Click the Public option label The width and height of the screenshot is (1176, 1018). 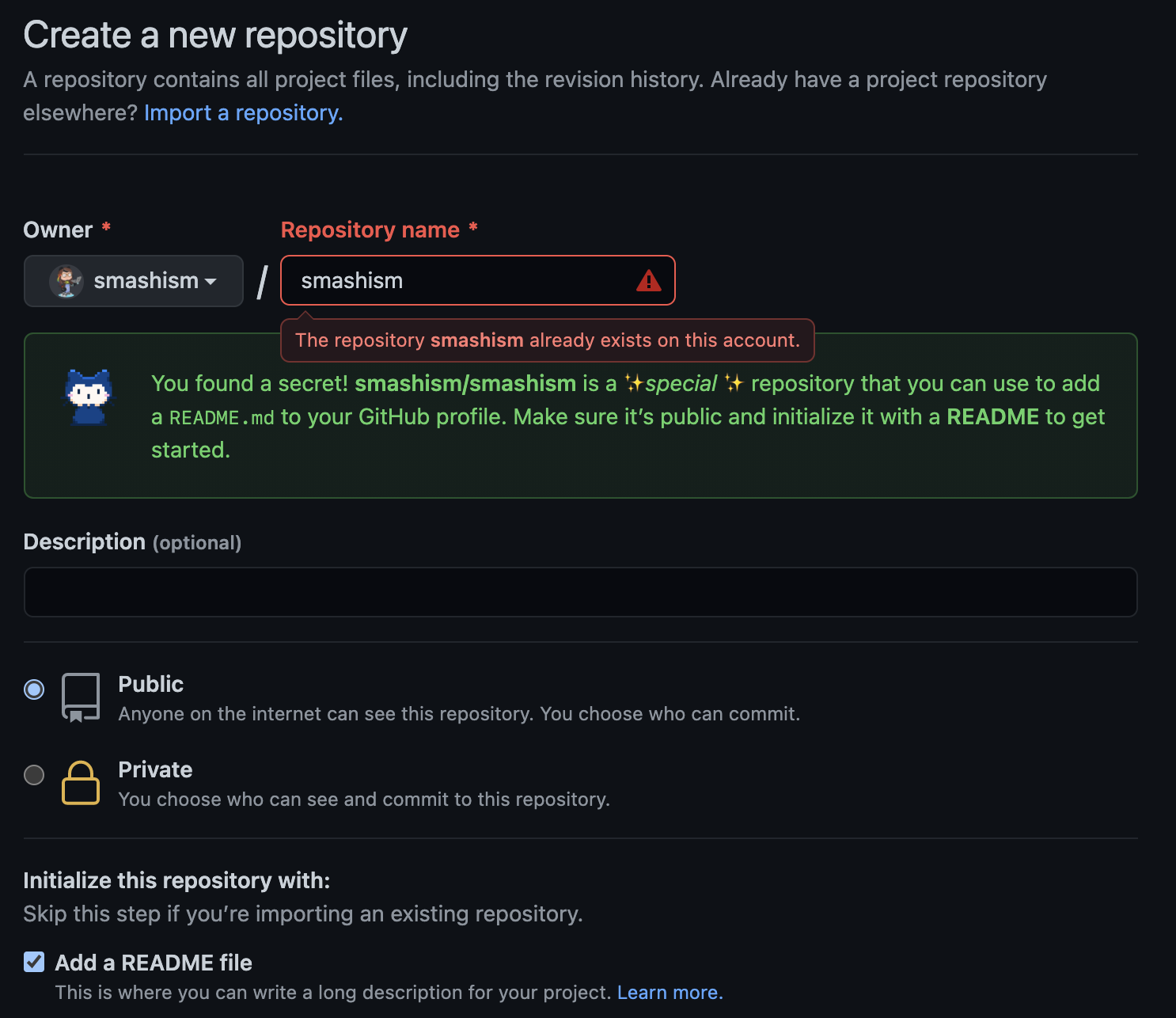(150, 684)
